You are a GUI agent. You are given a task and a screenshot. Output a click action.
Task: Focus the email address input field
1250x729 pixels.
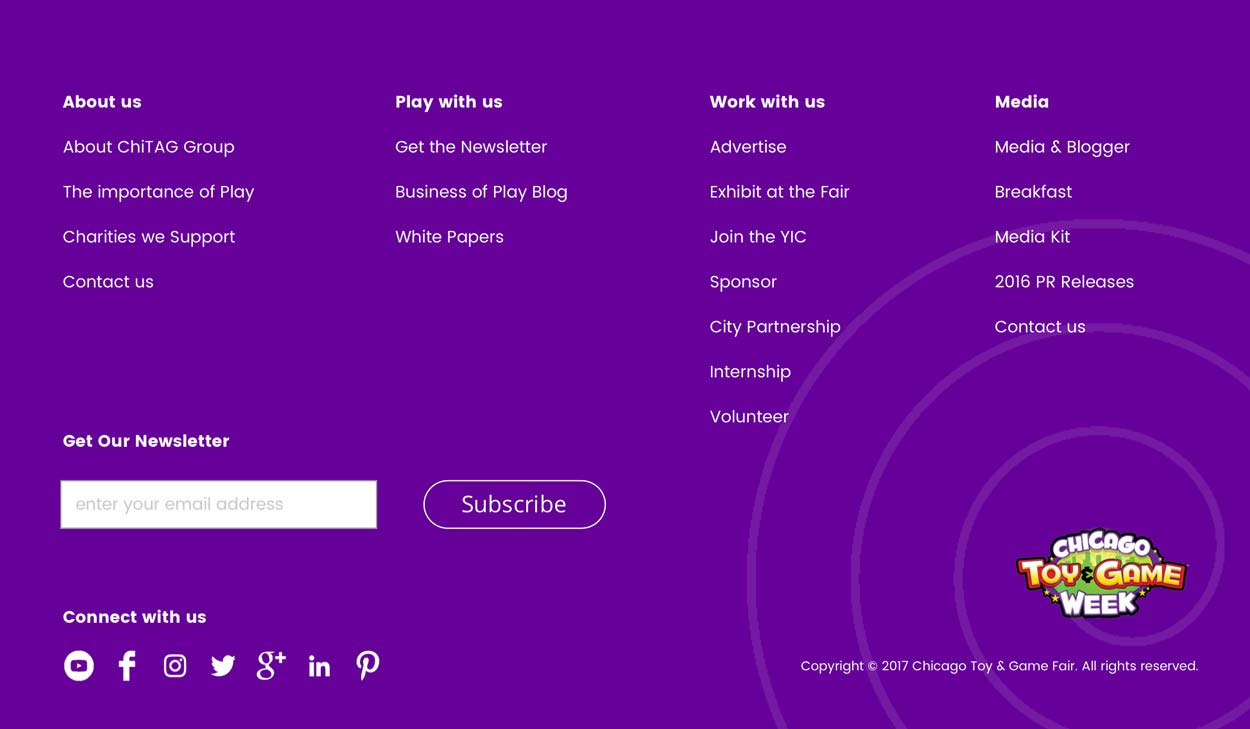pyautogui.click(x=219, y=504)
